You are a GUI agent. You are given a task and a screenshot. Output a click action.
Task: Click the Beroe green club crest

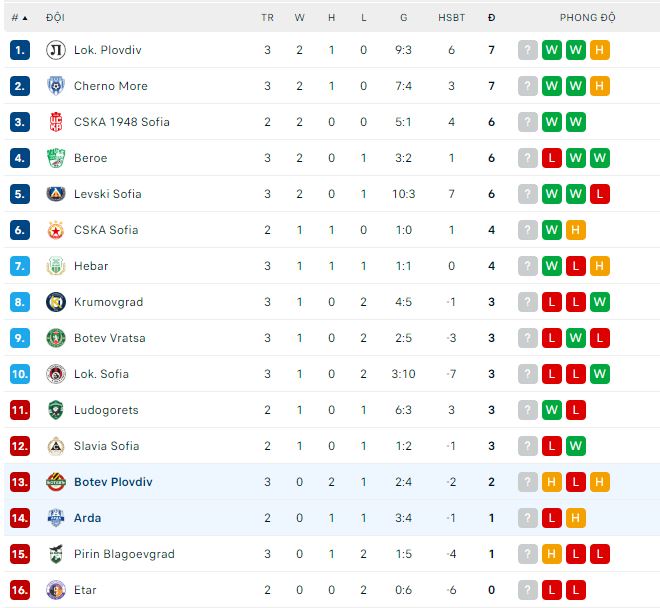coord(56,158)
